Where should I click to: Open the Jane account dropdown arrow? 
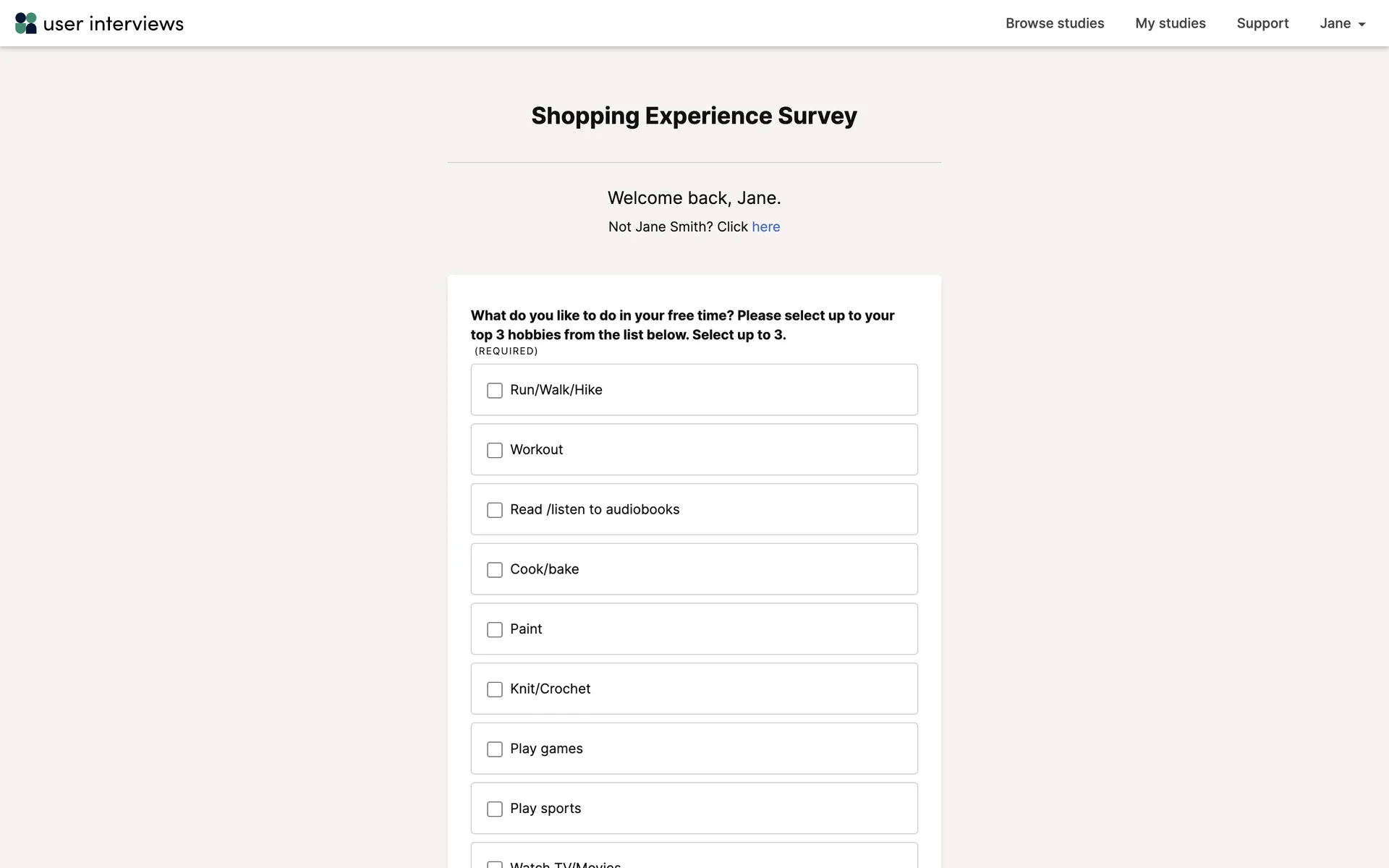(1362, 25)
